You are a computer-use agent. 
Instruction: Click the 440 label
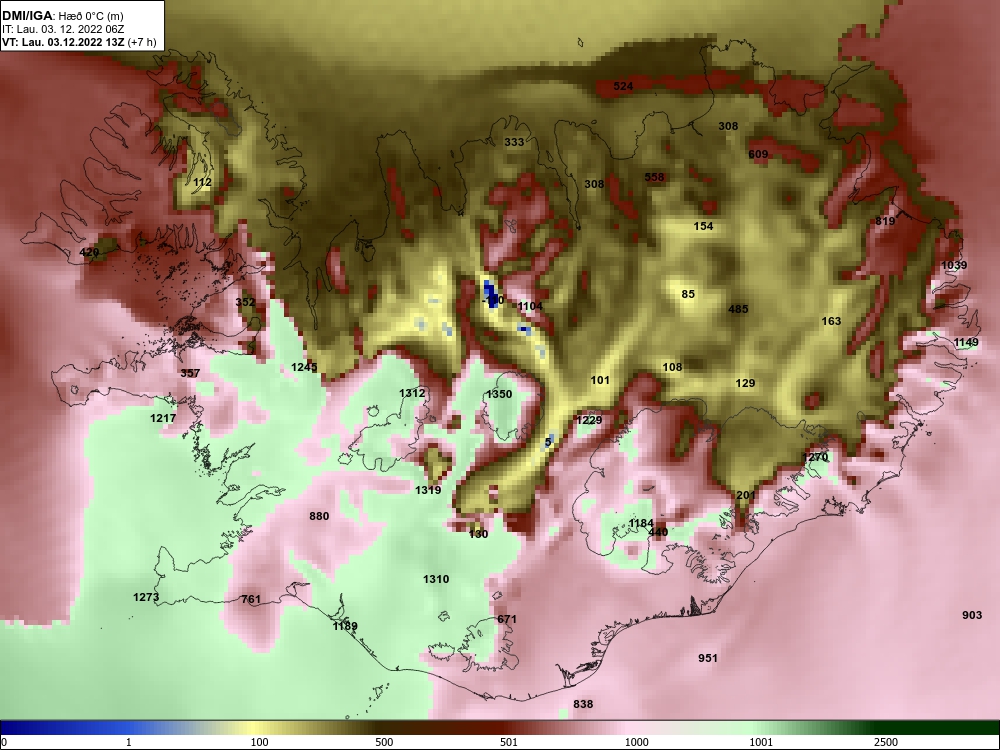[658, 533]
